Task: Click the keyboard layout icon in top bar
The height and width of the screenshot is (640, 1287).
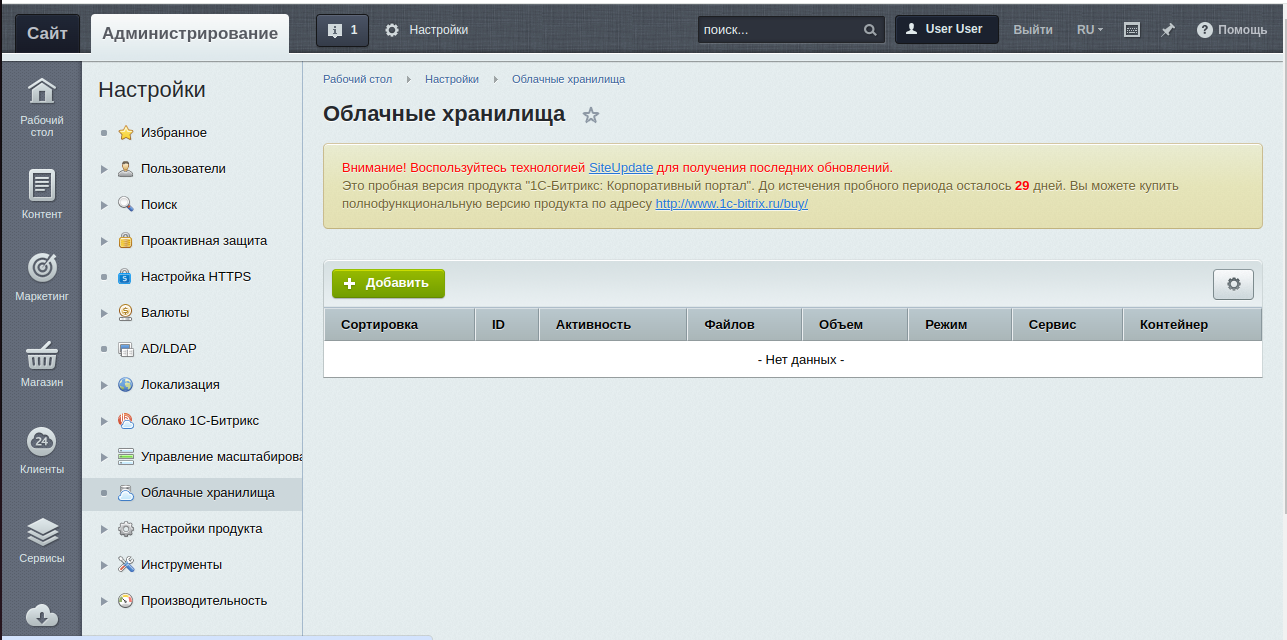Action: coord(1132,30)
